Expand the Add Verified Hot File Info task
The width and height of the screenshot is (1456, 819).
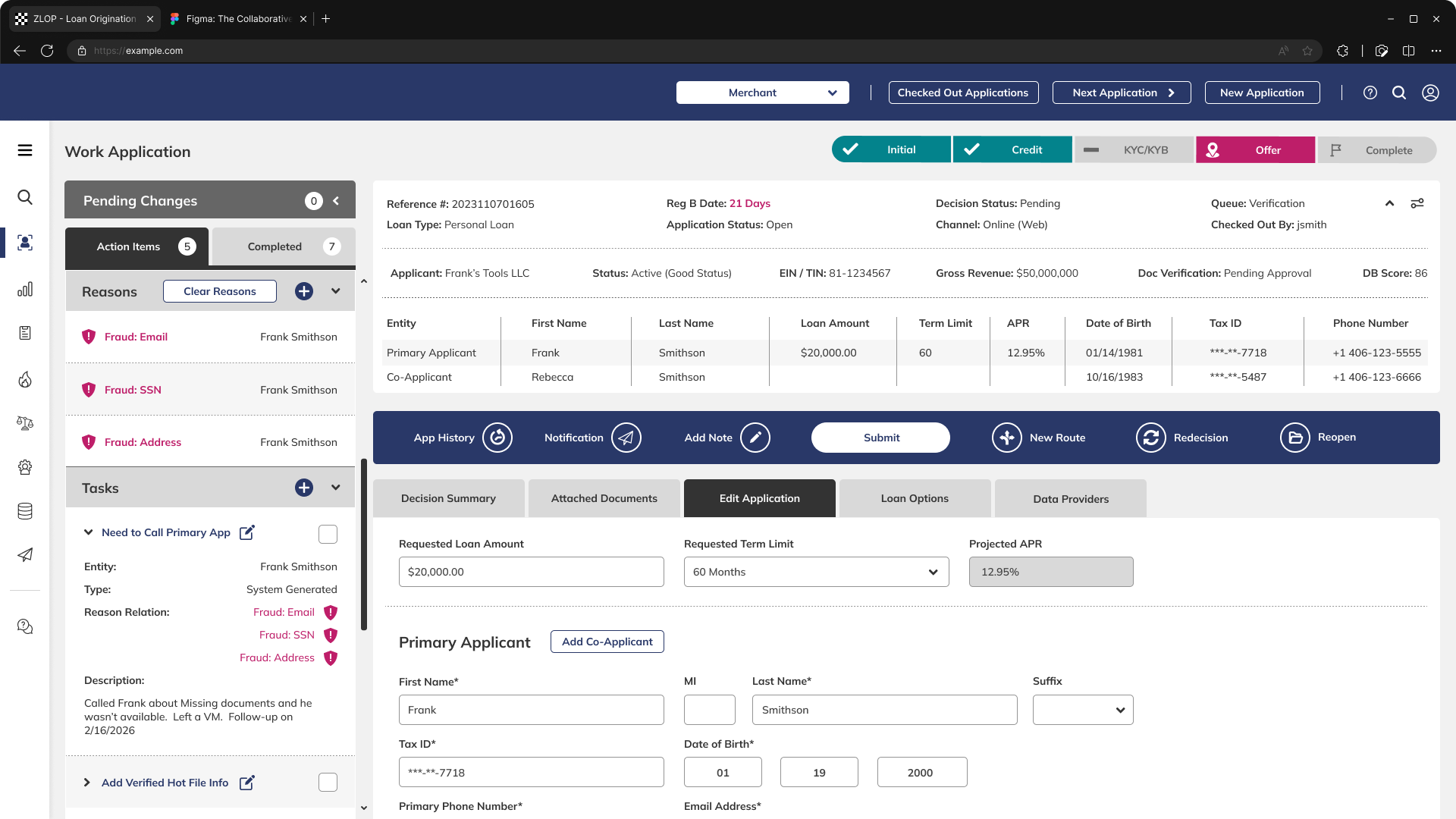pos(87,783)
